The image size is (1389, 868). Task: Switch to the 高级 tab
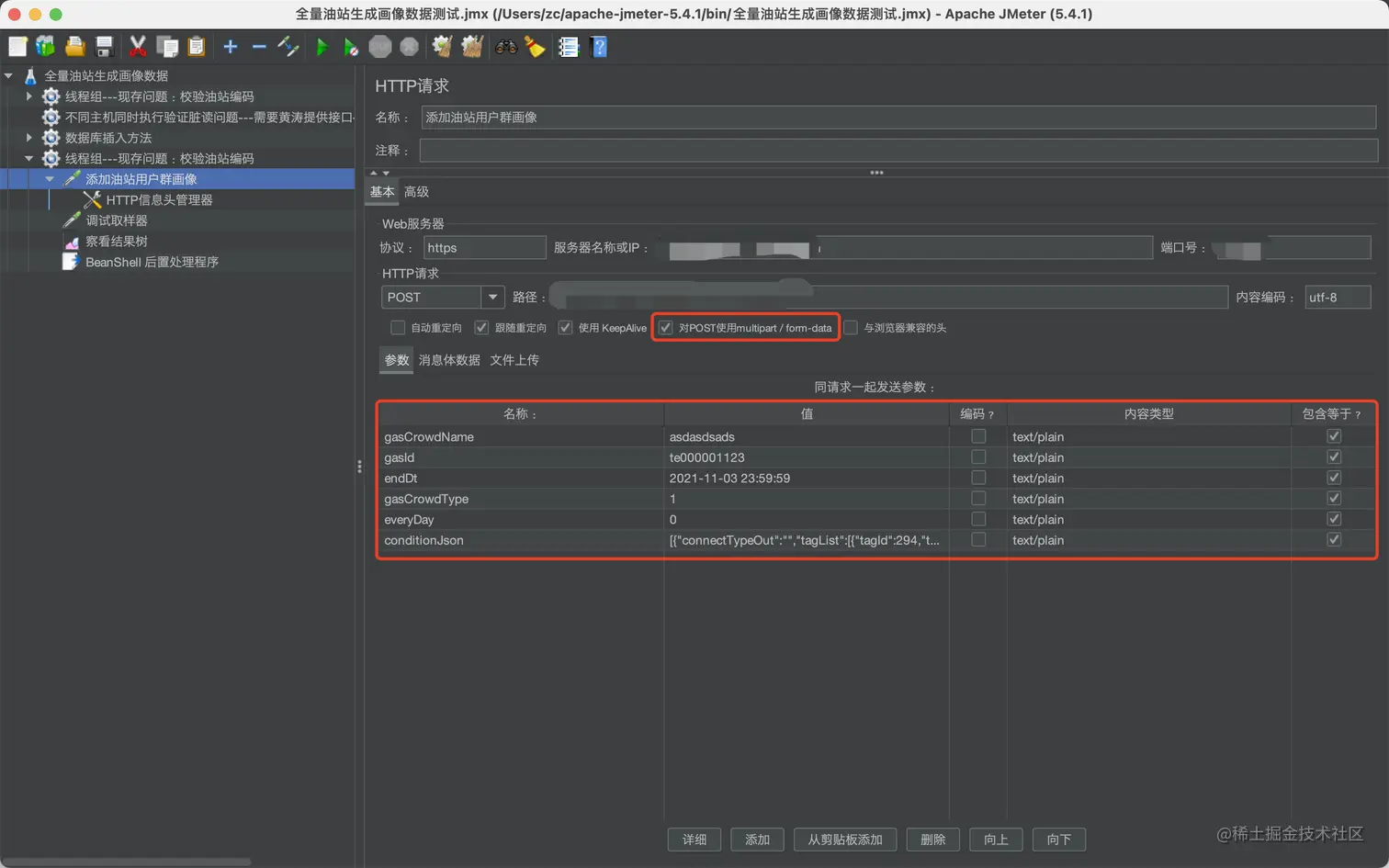click(x=416, y=191)
